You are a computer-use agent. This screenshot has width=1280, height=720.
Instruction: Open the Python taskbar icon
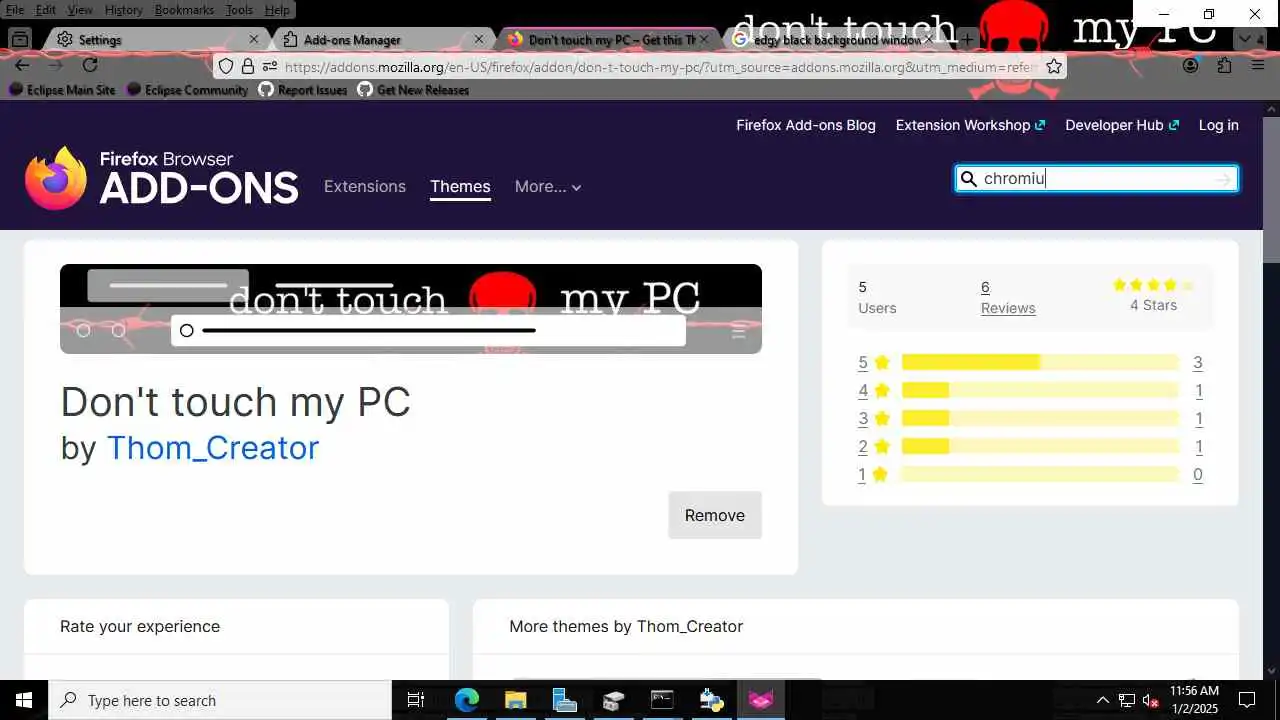(x=712, y=700)
